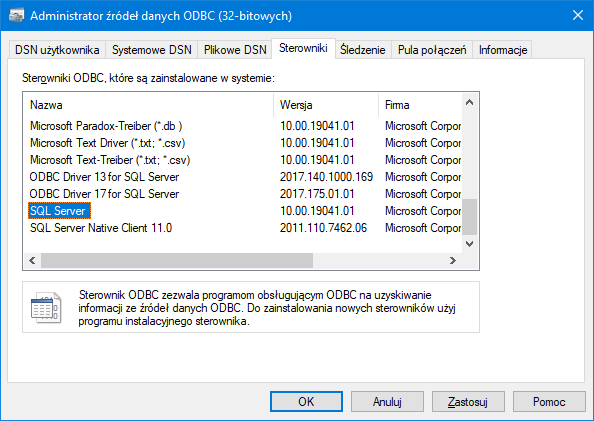Close the ODBC Administrator window

pos(578,15)
